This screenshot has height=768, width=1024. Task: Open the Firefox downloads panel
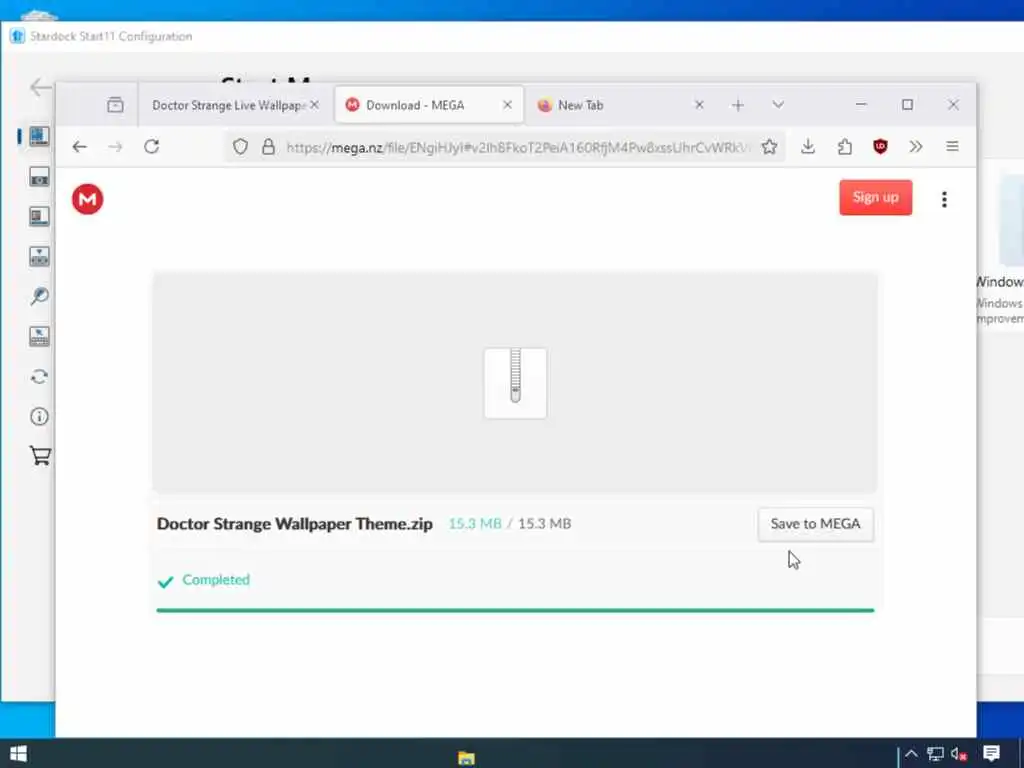pyautogui.click(x=808, y=147)
